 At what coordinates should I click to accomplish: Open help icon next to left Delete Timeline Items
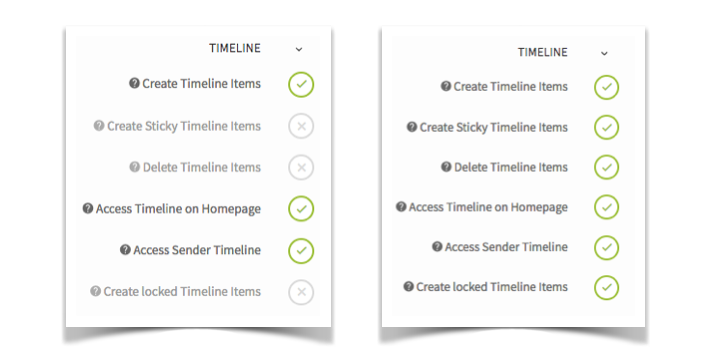[x=135, y=166]
